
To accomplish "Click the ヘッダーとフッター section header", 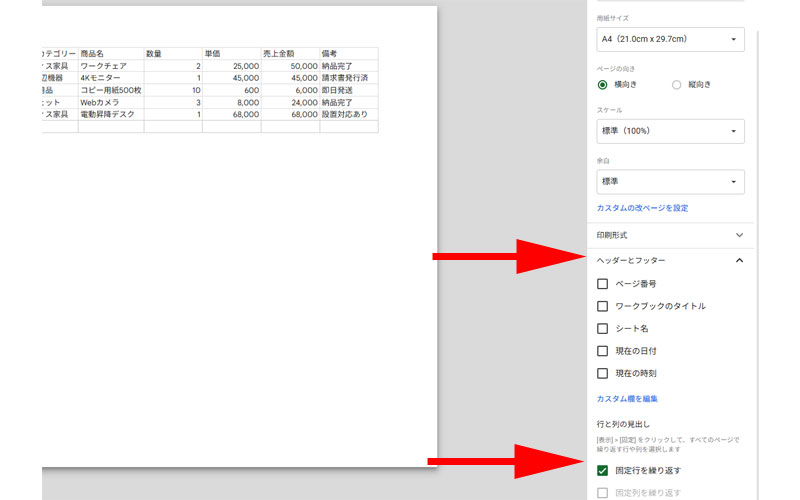I will click(x=670, y=261).
